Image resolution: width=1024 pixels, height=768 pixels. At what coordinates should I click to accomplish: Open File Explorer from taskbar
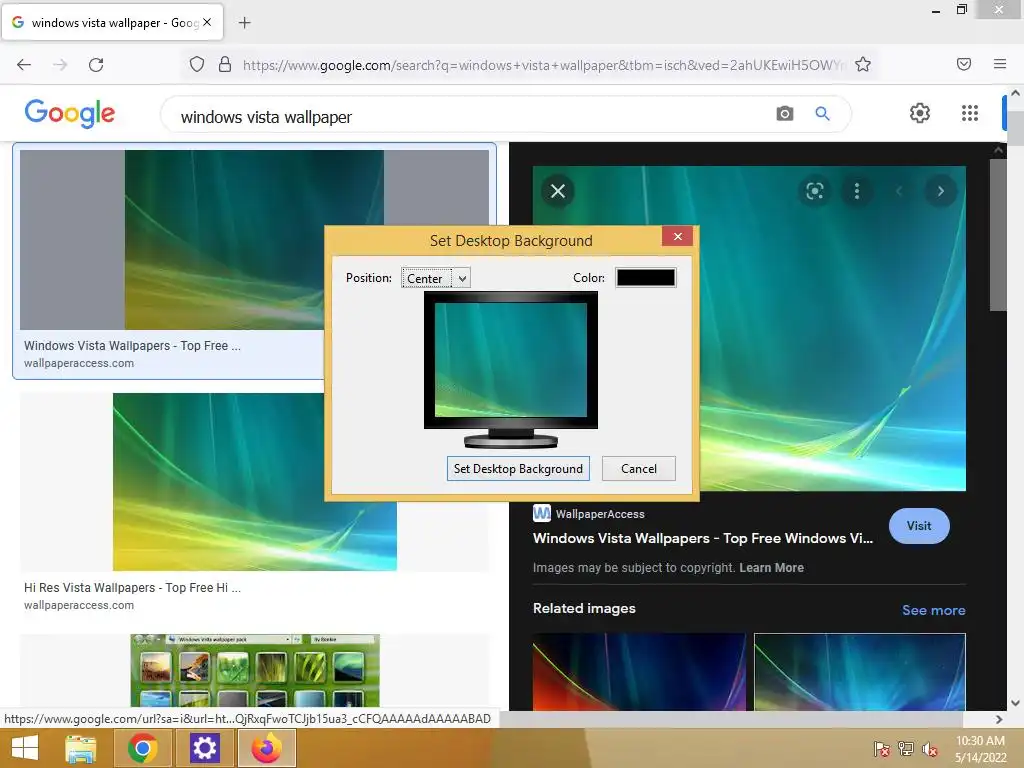pos(81,748)
